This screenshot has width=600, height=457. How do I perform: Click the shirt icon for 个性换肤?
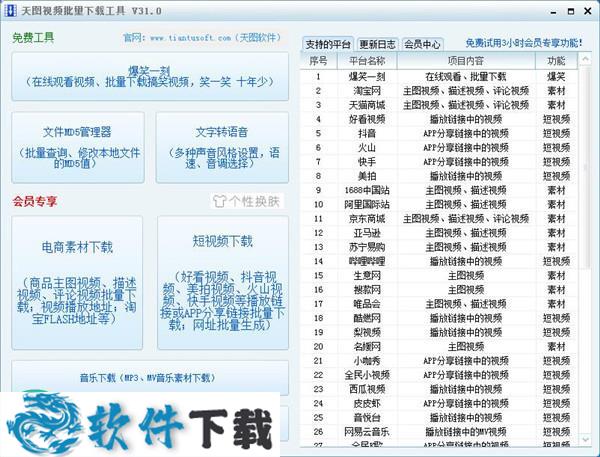(x=219, y=201)
